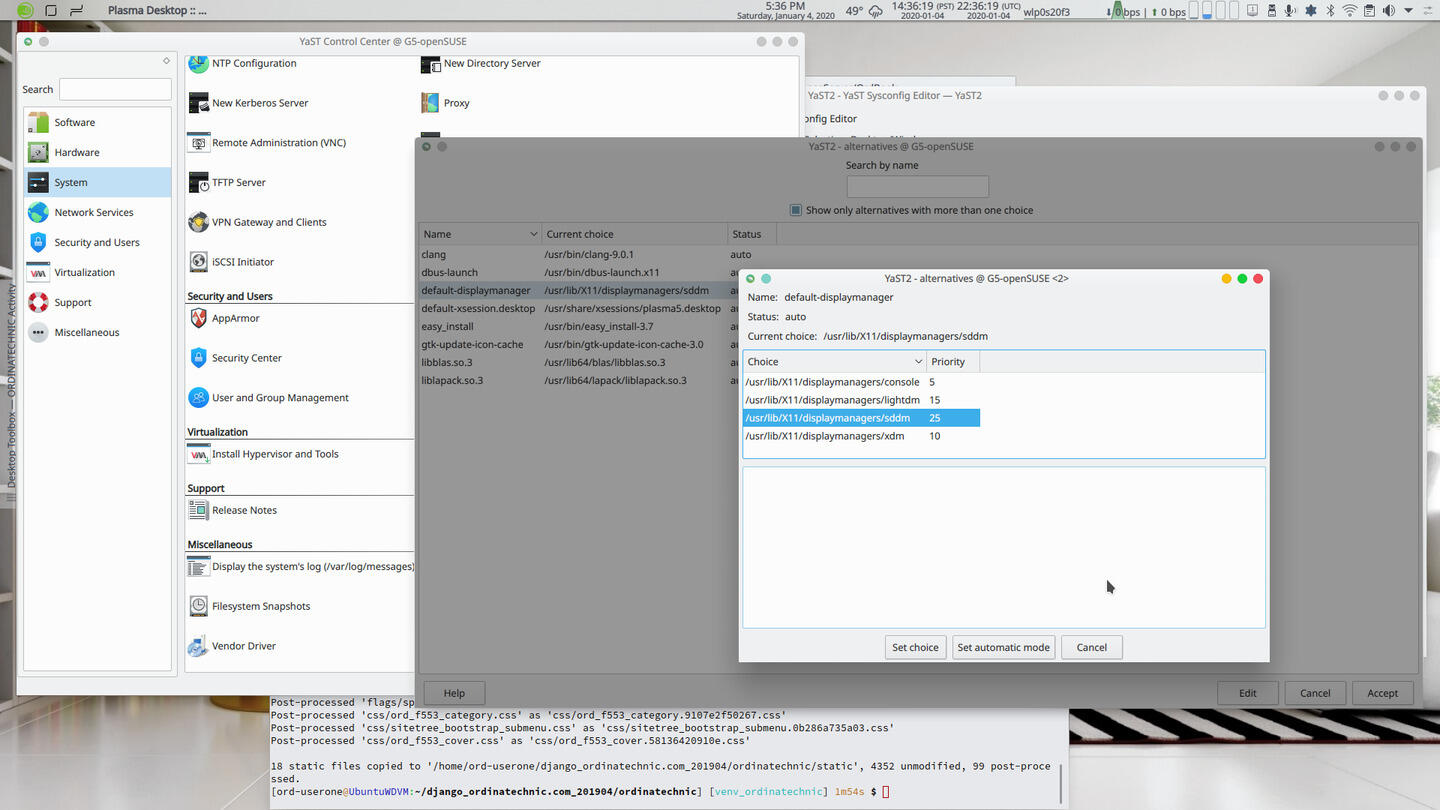Viewport: 1440px width, 810px height.
Task: Open User and Group Management module
Action: tap(268, 397)
